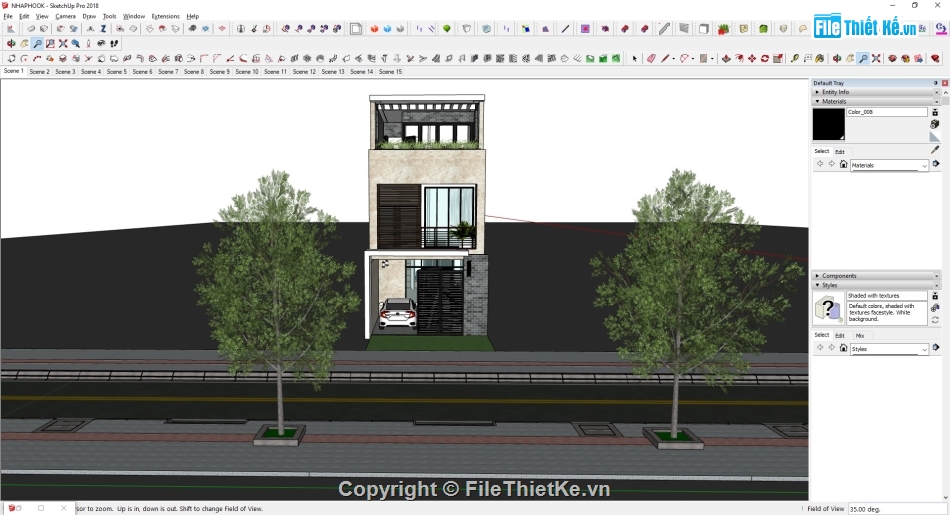Select the Walk footprints tool
950x515 pixels.
click(x=114, y=43)
